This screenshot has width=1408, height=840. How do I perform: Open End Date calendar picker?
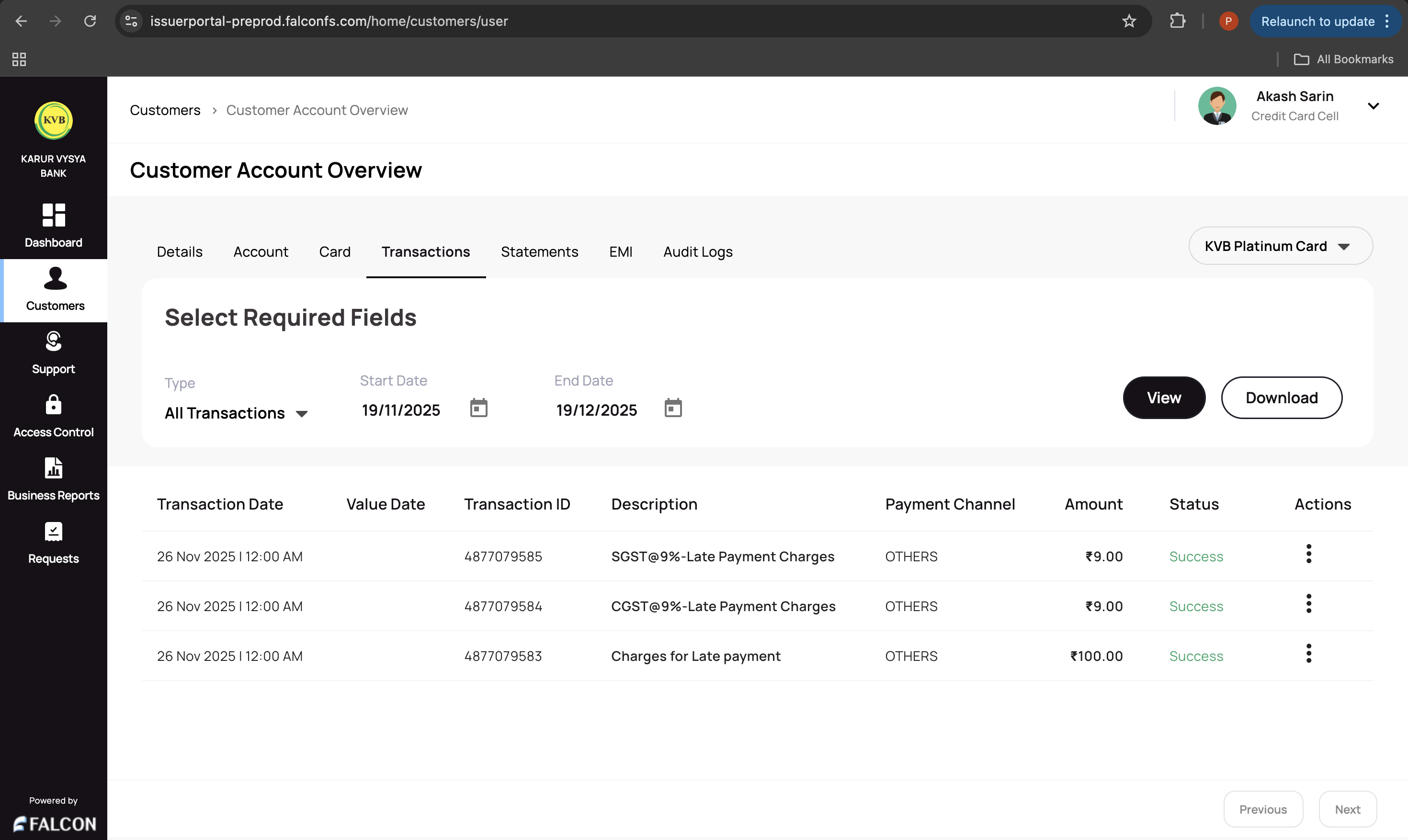[x=673, y=408]
